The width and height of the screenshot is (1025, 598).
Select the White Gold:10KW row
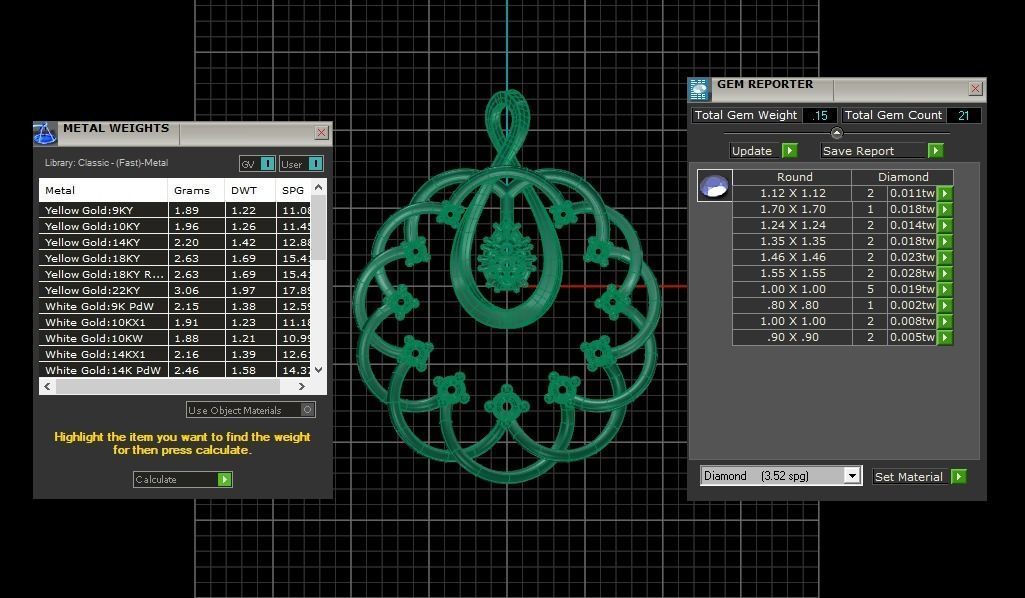pos(175,338)
